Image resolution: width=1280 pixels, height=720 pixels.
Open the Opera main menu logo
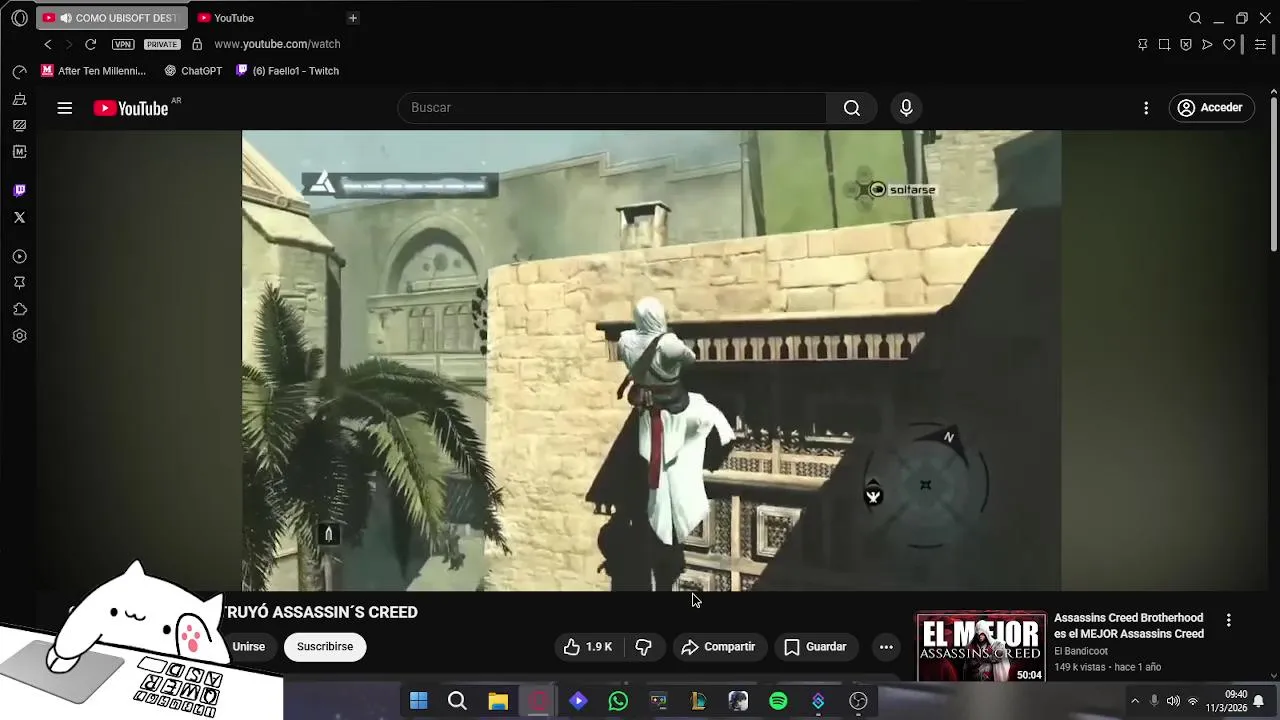coord(19,18)
